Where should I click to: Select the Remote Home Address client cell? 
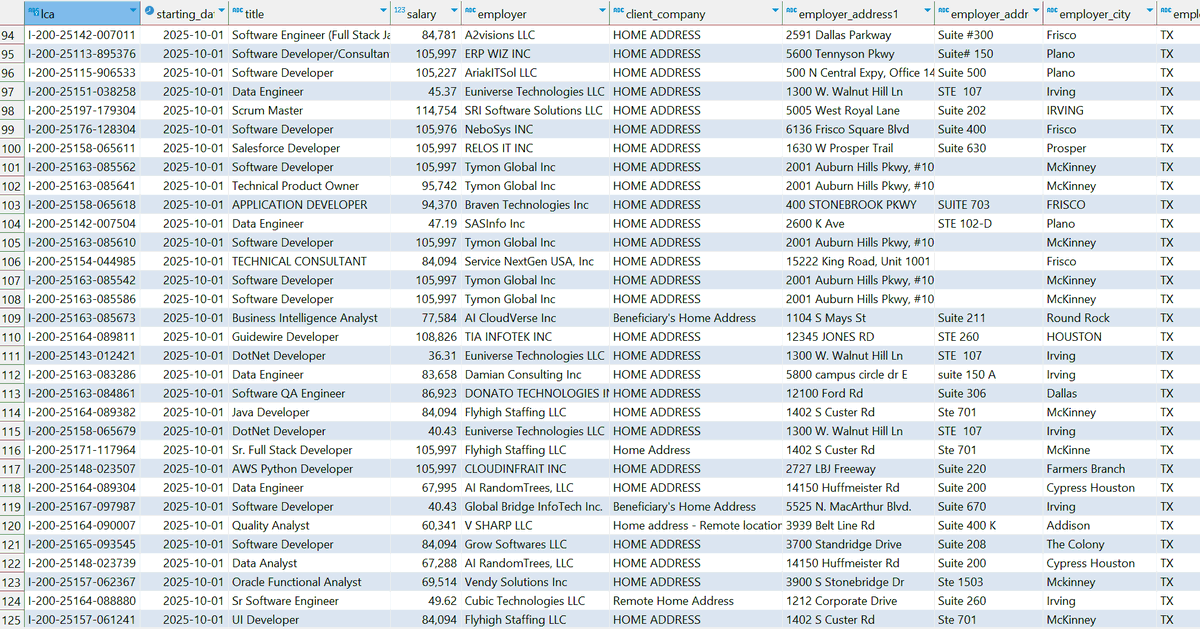point(696,601)
